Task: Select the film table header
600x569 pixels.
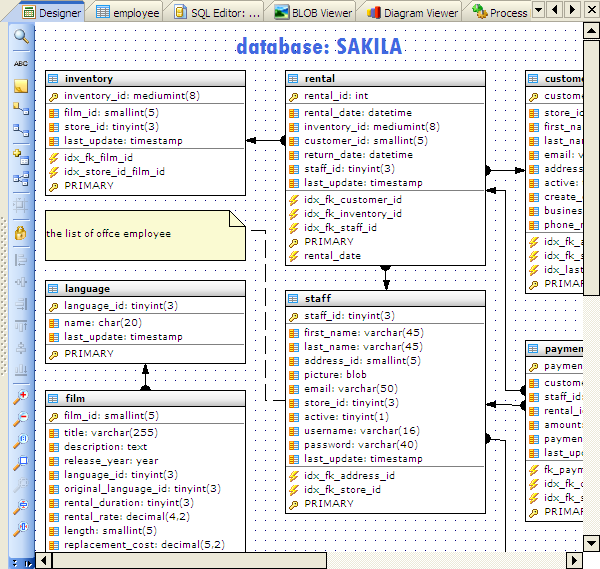Action: point(145,399)
